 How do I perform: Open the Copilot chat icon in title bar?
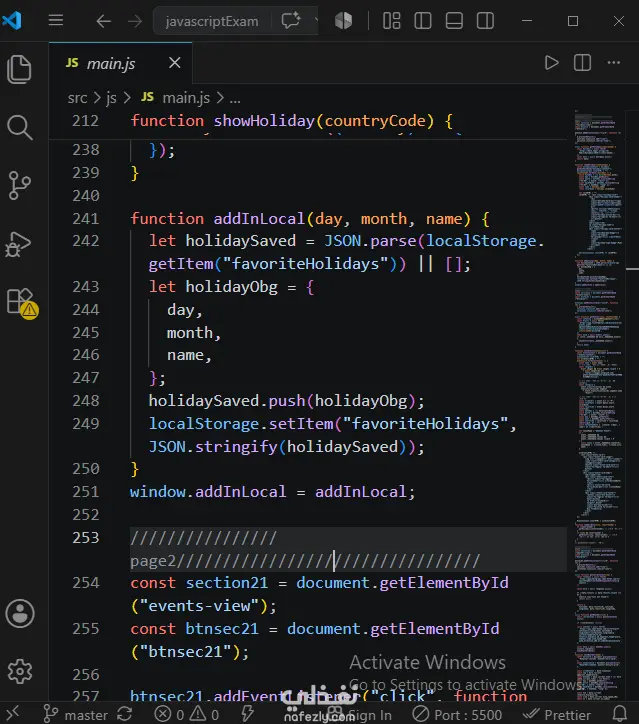291,20
